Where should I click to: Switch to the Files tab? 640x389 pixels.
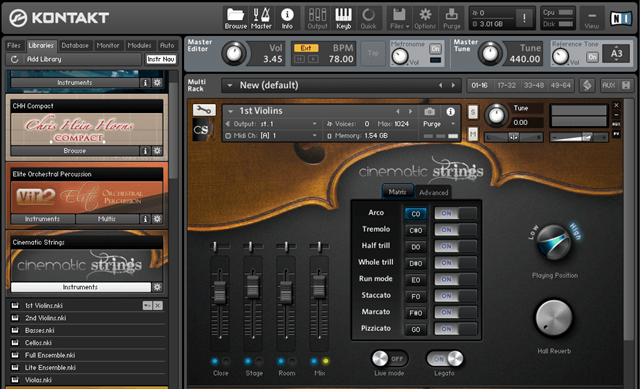point(14,45)
